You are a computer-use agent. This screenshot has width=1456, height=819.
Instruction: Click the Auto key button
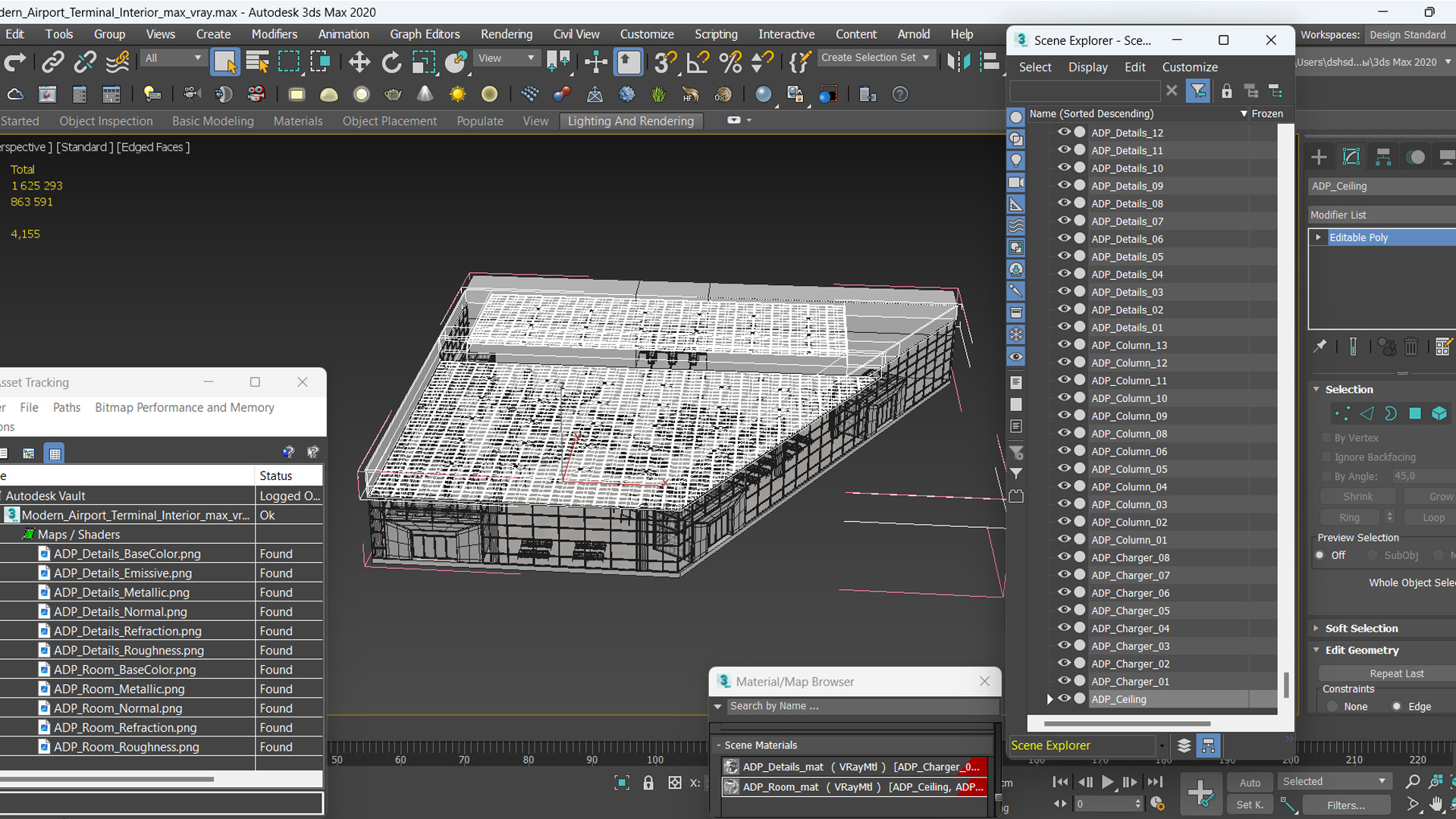pyautogui.click(x=1250, y=783)
